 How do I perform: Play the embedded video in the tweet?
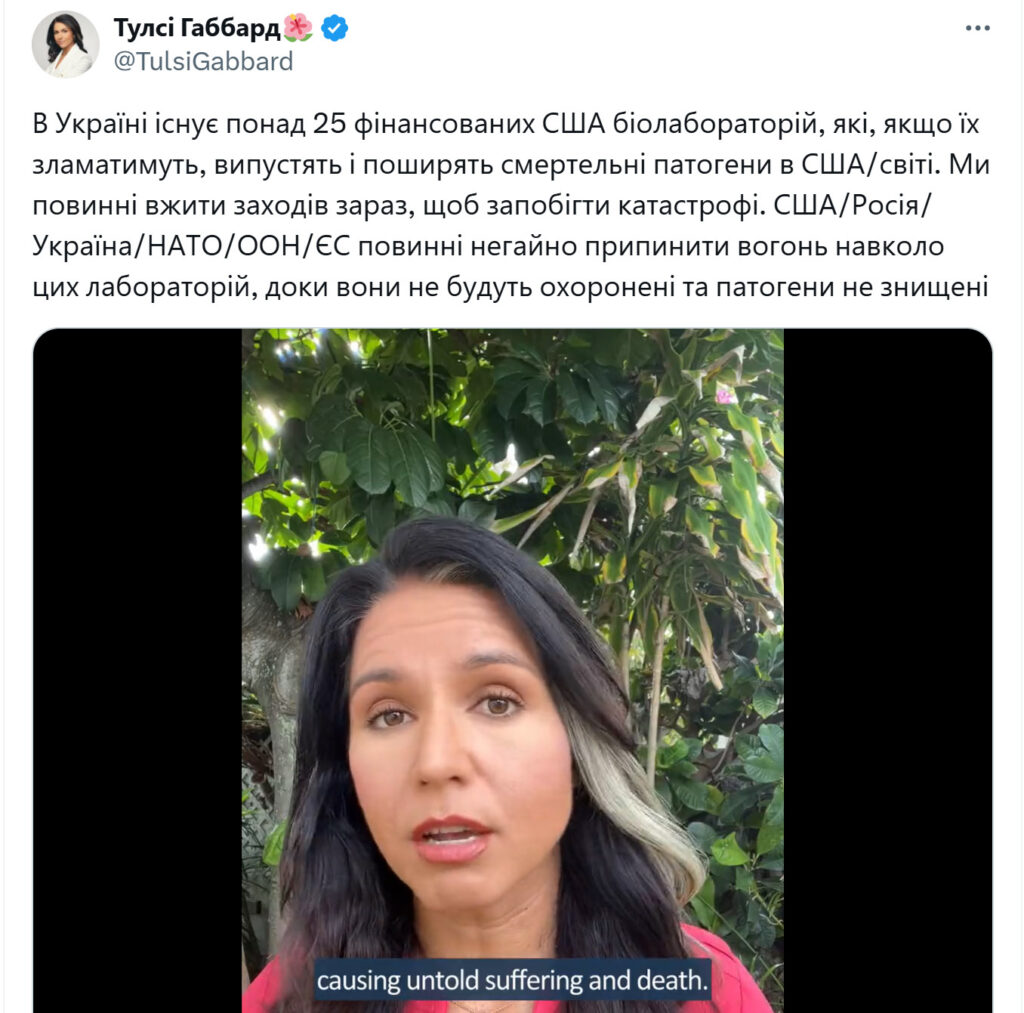pyautogui.click(x=513, y=671)
